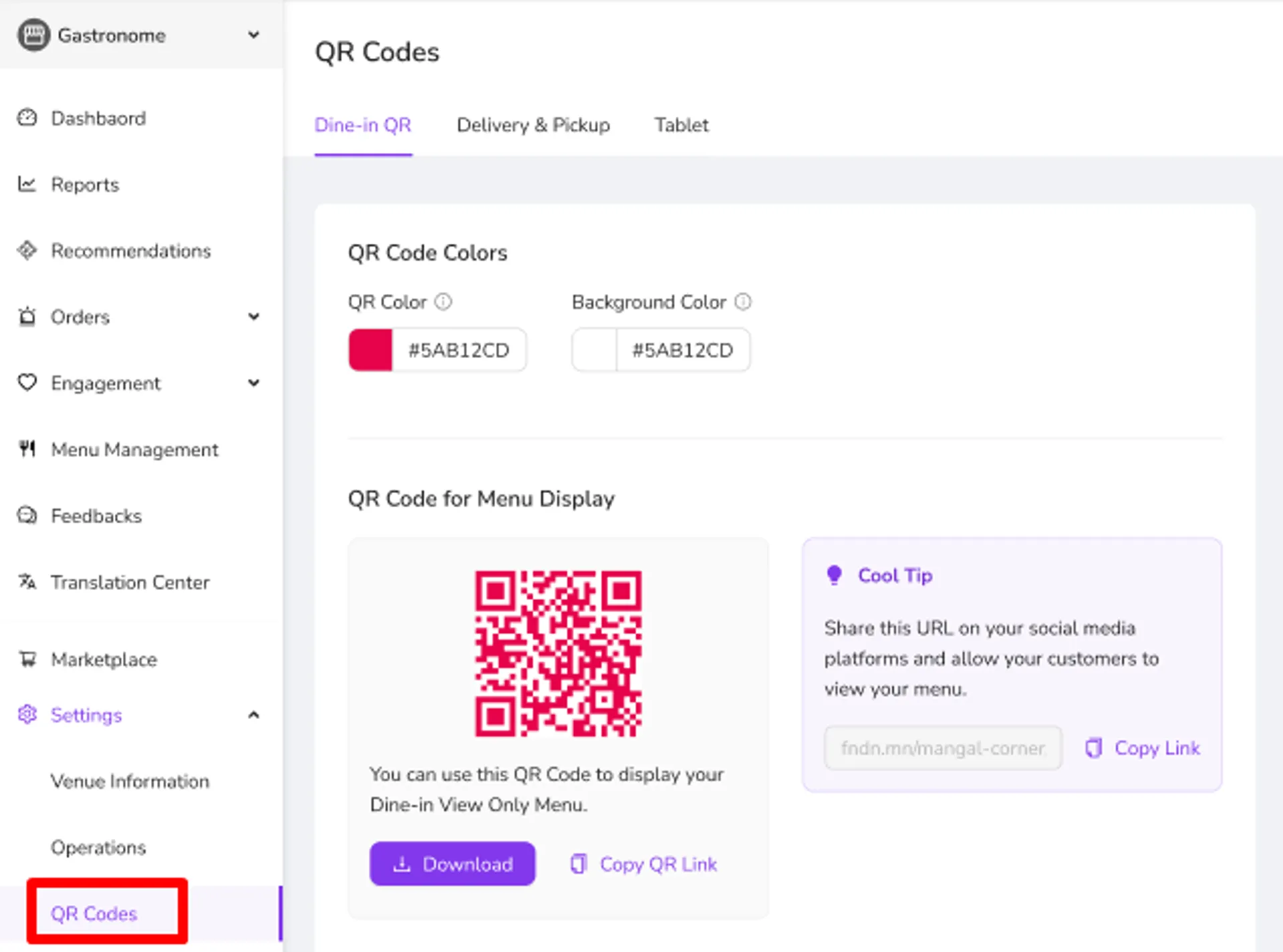Click the Orders bell icon

27,316
